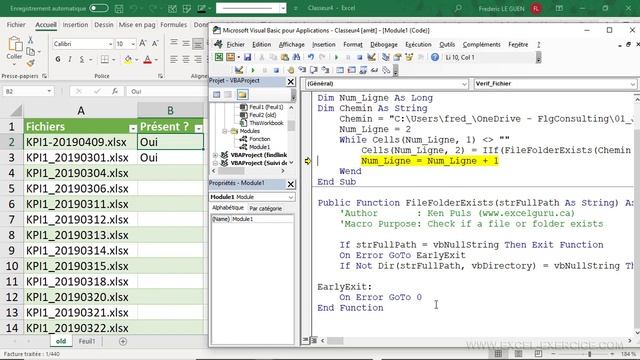This screenshot has width=640, height=360.
Task: Select Fonction module in project tree
Action: (260, 139)
